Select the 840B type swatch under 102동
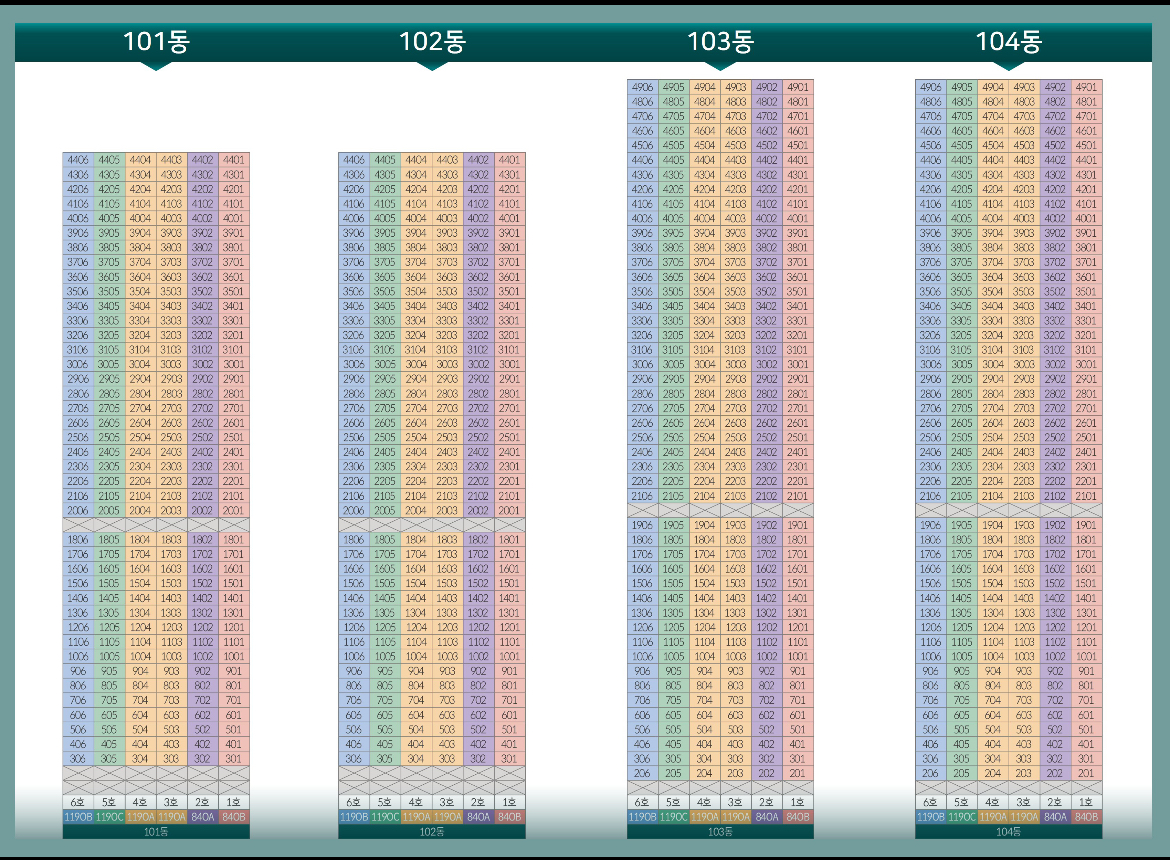The width and height of the screenshot is (1170, 860). pos(509,817)
